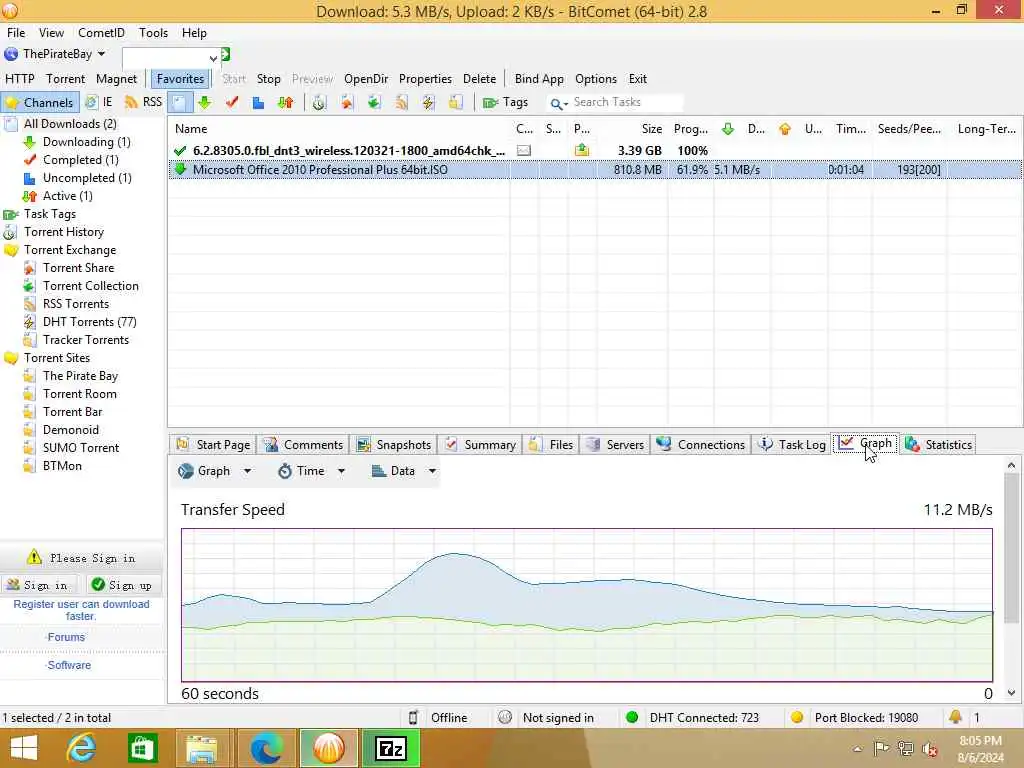1024x768 pixels.
Task: Open the Help menu
Action: [x=194, y=33]
